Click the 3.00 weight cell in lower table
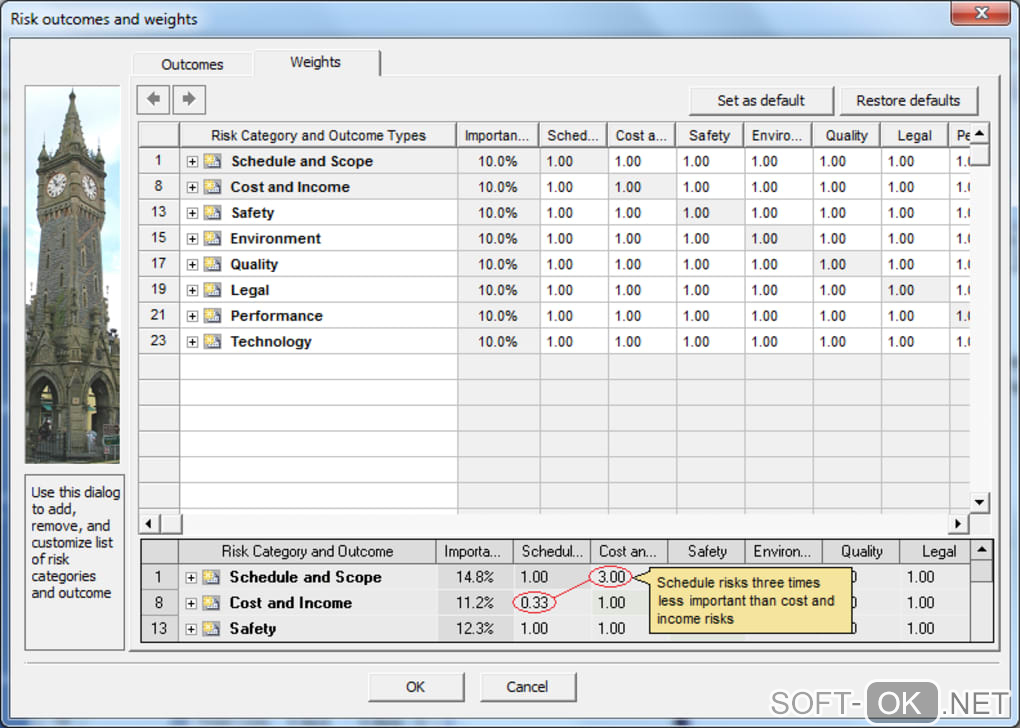 (x=611, y=576)
